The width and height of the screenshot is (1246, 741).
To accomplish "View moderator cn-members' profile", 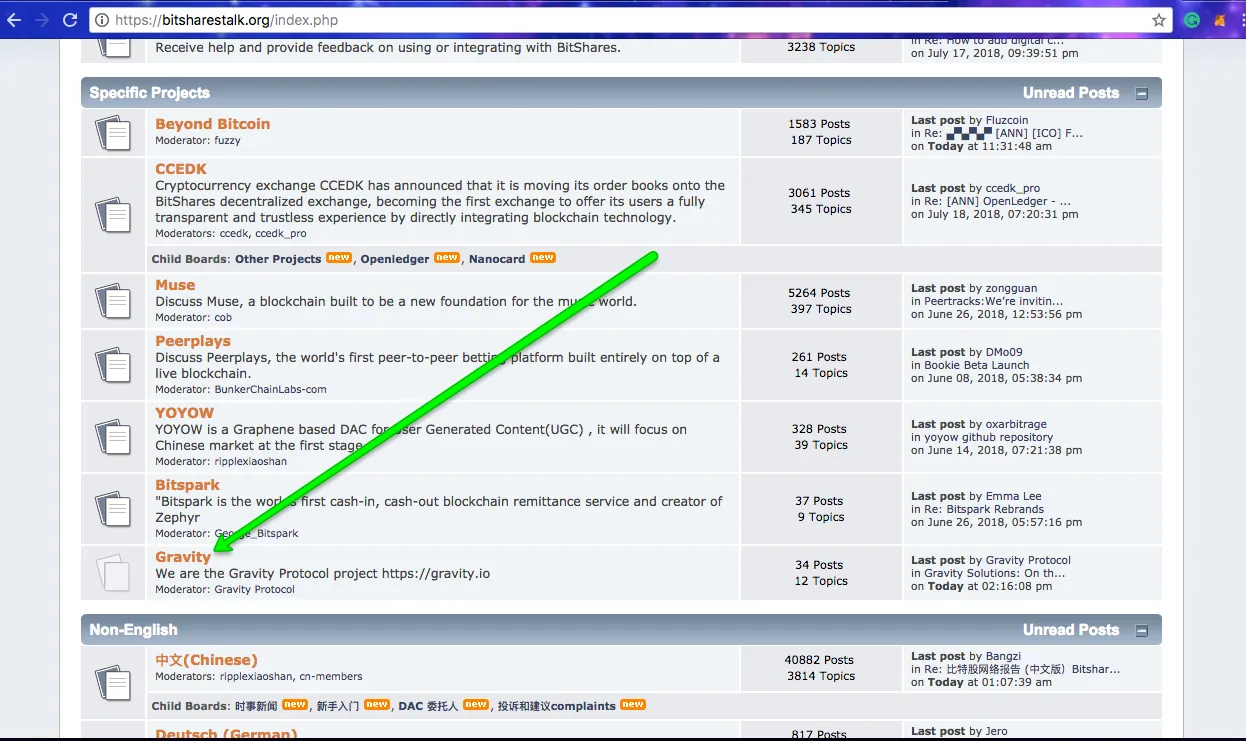I will 331,677.
